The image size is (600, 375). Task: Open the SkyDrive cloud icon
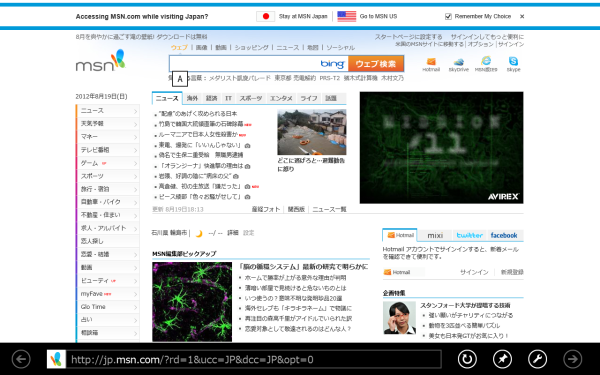click(x=458, y=64)
